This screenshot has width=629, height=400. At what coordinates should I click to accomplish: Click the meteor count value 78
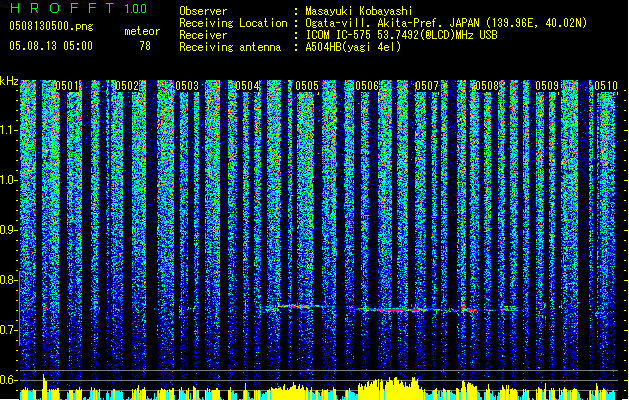(145, 45)
